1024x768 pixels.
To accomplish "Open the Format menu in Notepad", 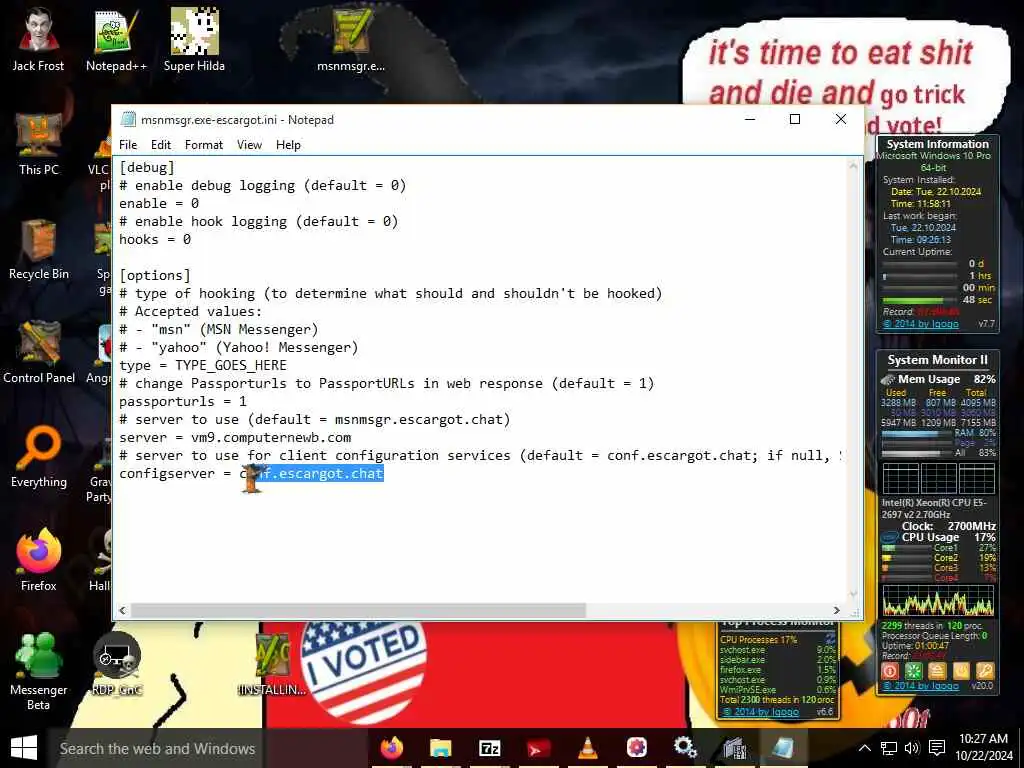I will pos(204,145).
